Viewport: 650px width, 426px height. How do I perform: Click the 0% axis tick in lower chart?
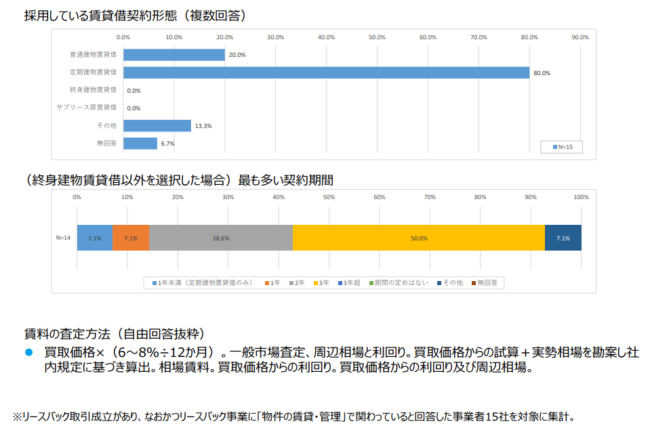77,197
